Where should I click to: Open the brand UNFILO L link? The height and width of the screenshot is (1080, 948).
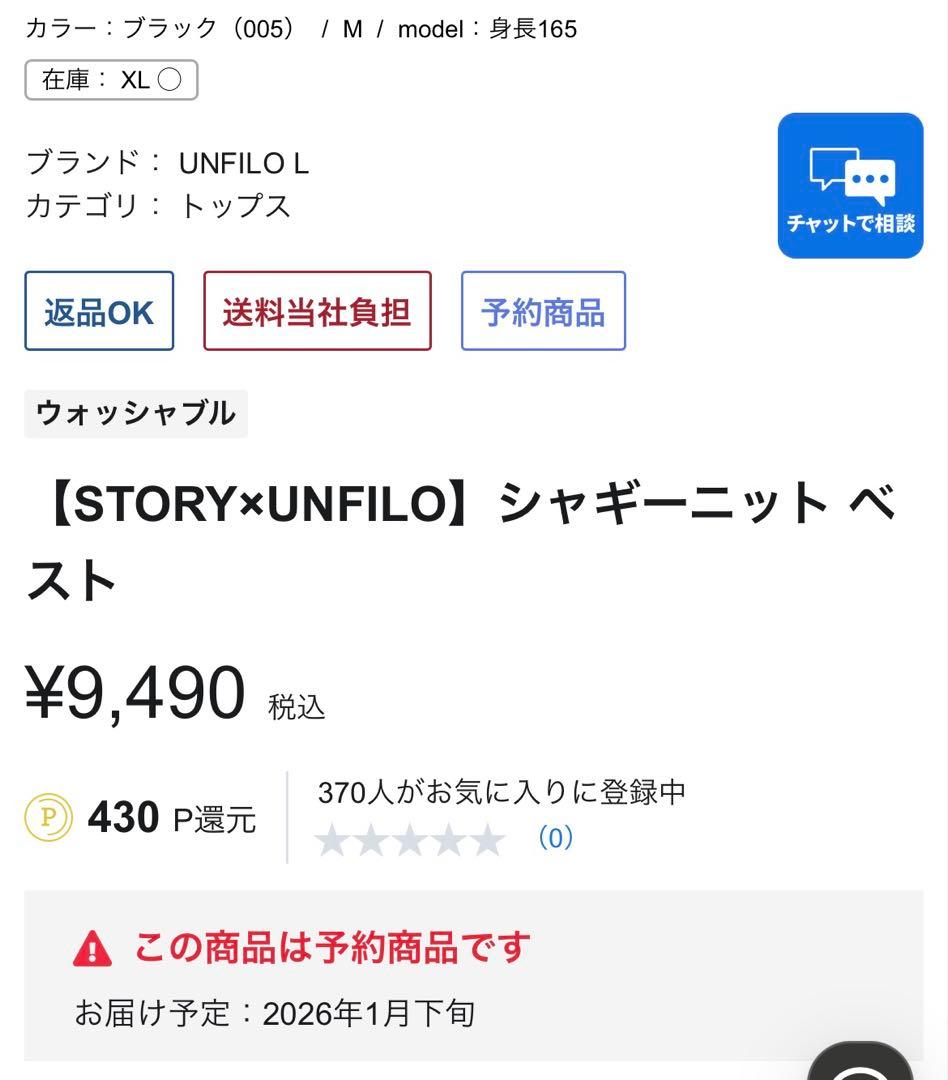point(243,162)
